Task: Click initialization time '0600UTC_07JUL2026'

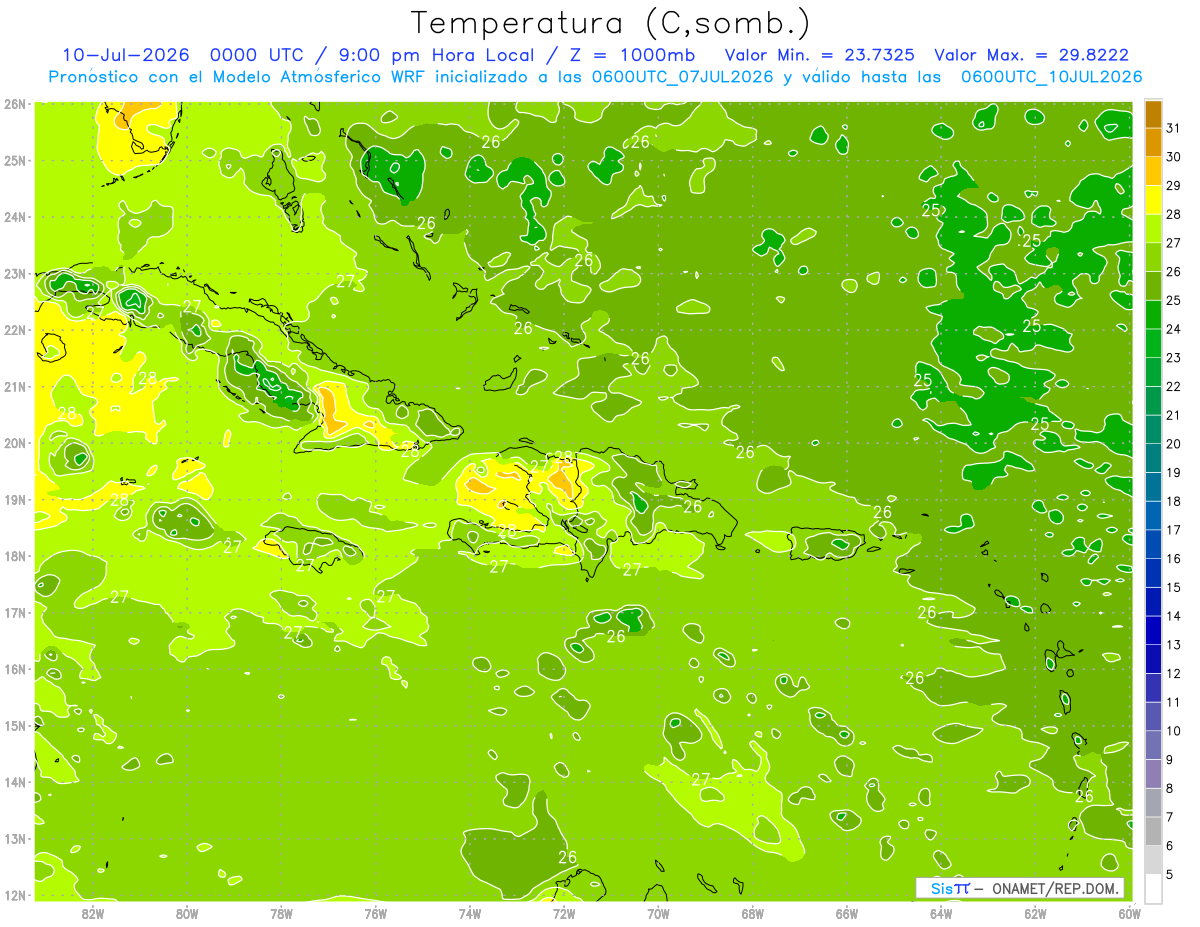Action: [x=683, y=77]
